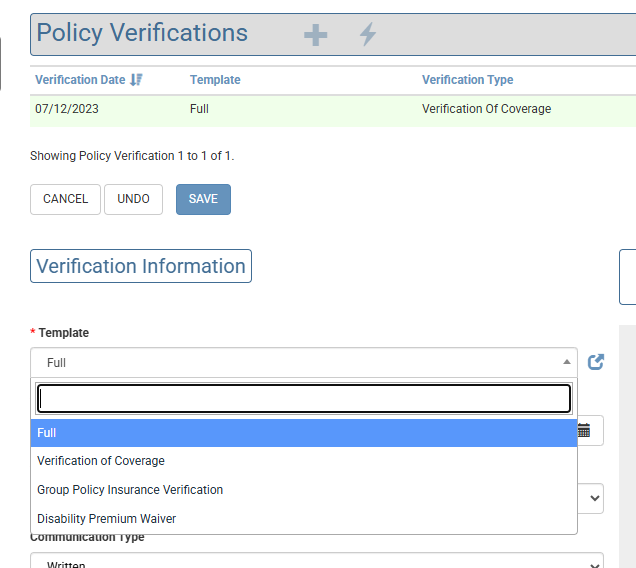Click the Undo button

[133, 199]
